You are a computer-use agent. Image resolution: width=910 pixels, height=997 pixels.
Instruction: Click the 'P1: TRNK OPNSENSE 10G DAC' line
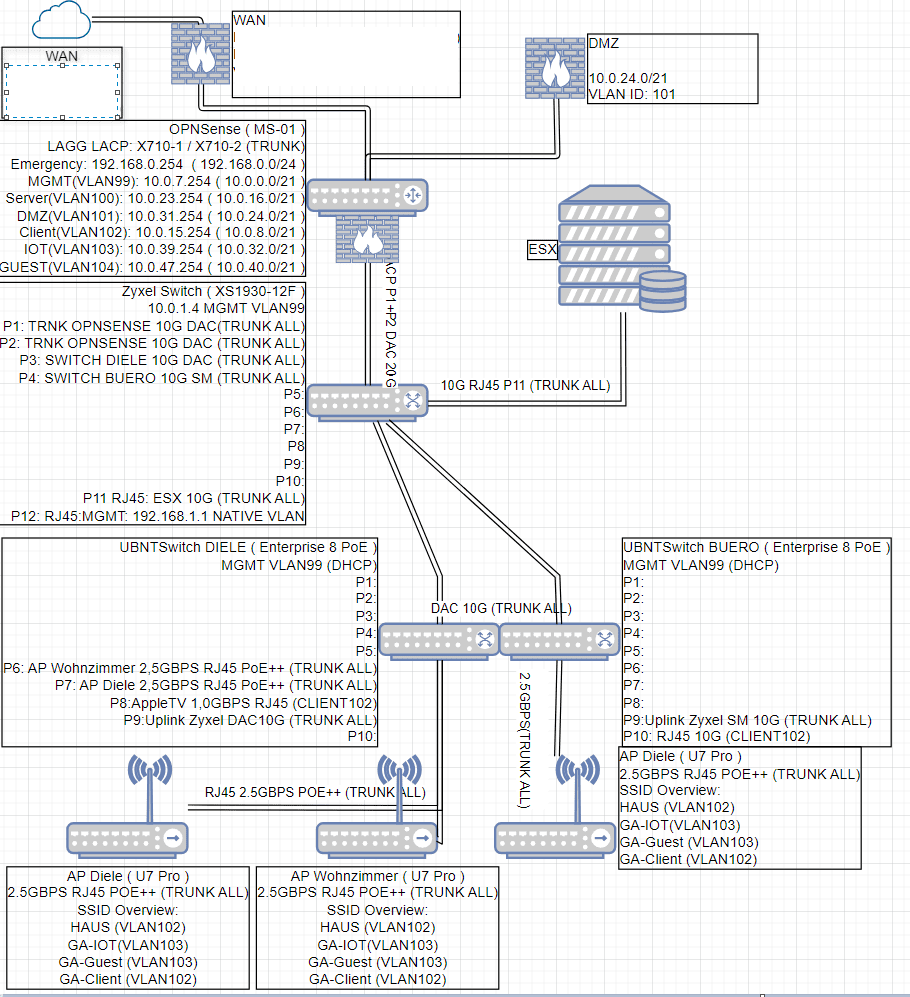point(154,326)
